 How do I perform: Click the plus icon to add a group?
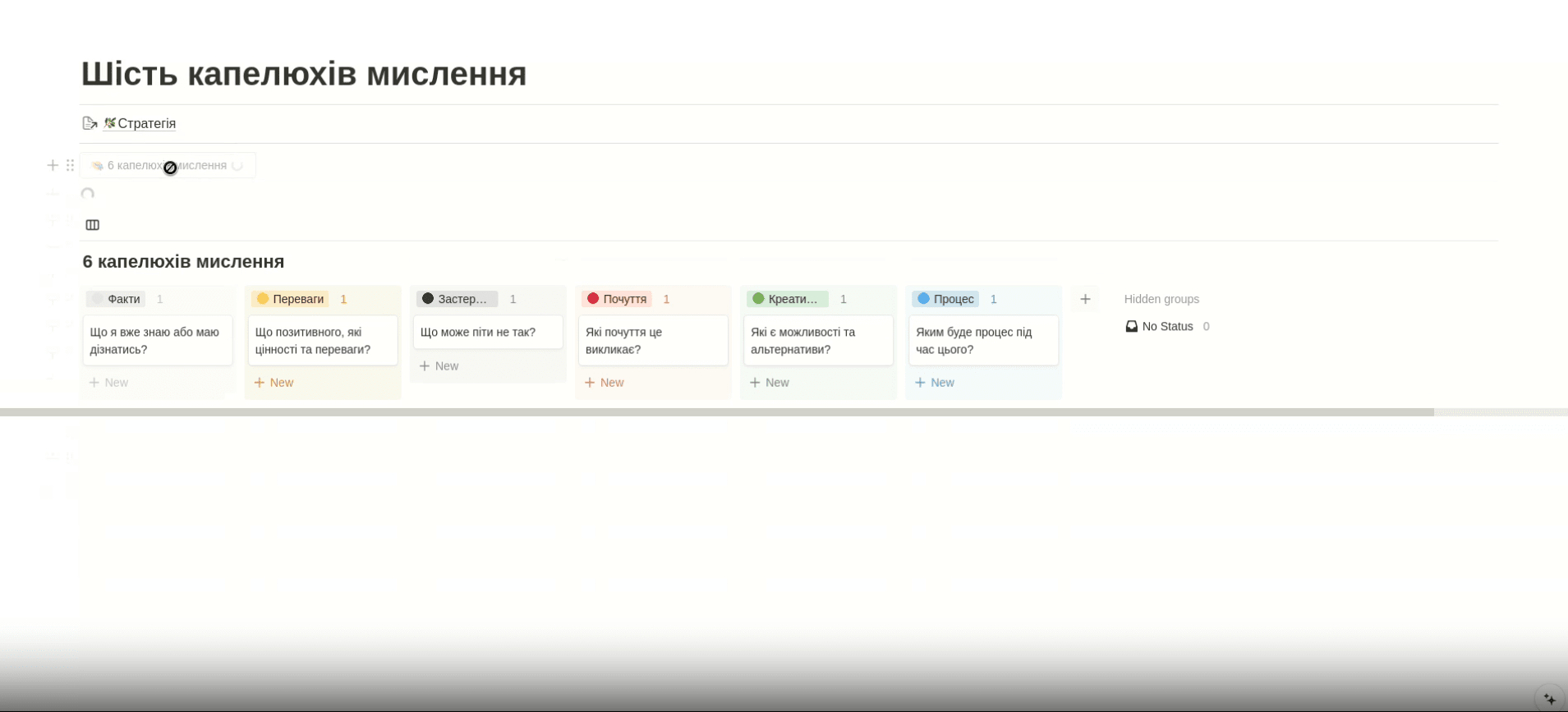(x=1085, y=299)
